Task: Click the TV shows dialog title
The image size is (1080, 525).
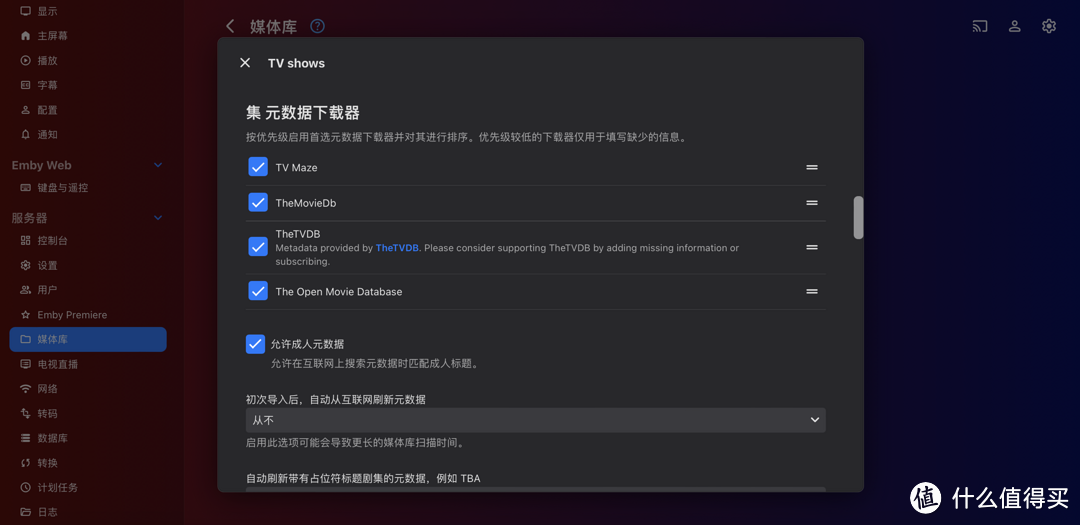Action: coord(296,63)
